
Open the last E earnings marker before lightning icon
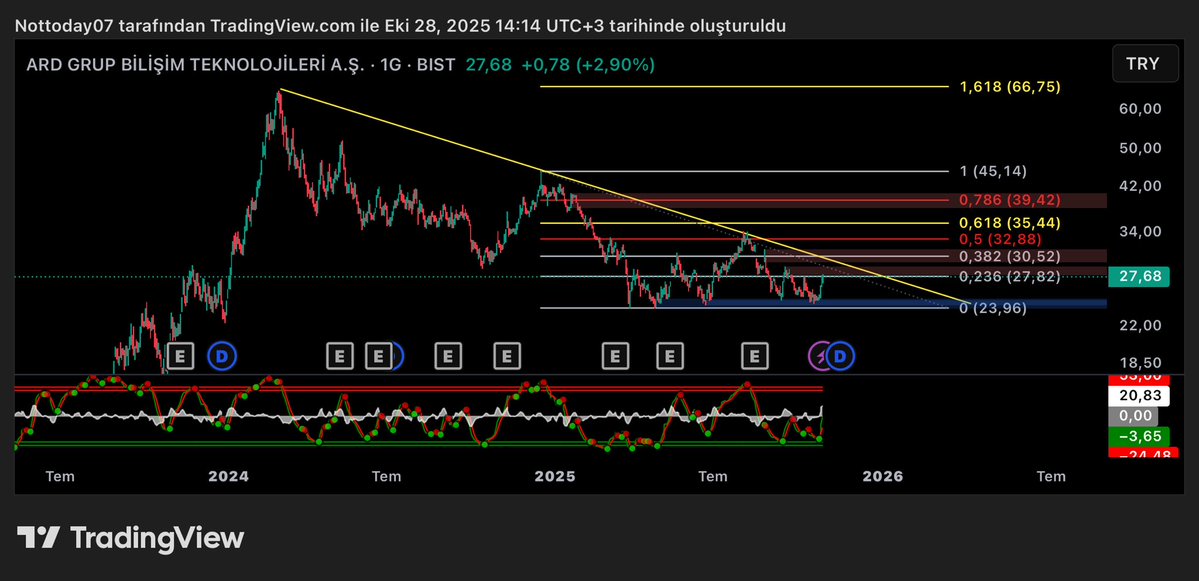(x=755, y=355)
